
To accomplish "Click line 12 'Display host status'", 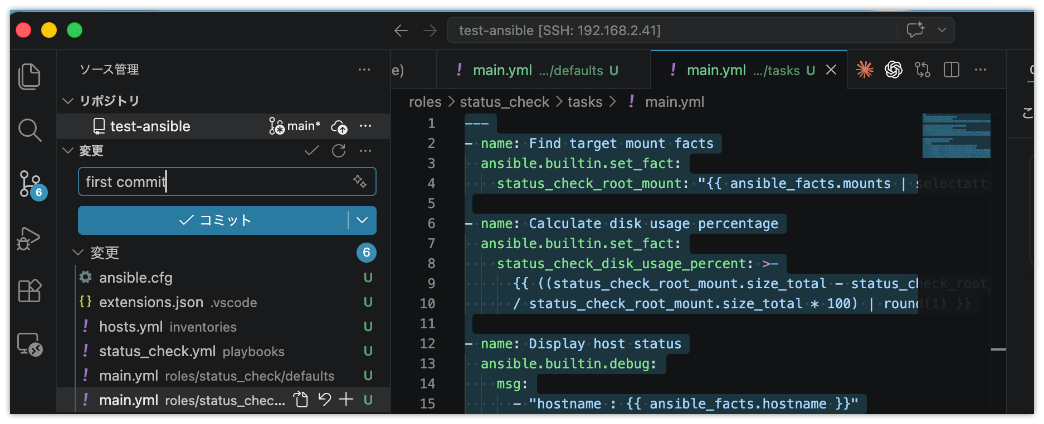I will [x=605, y=344].
